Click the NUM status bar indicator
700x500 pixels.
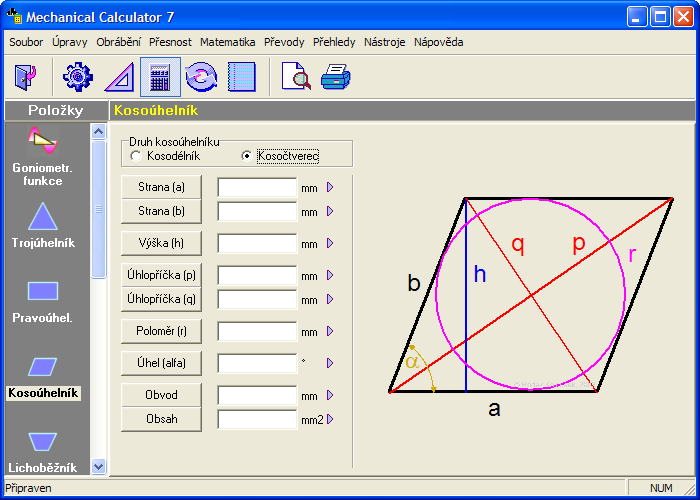coord(661,488)
